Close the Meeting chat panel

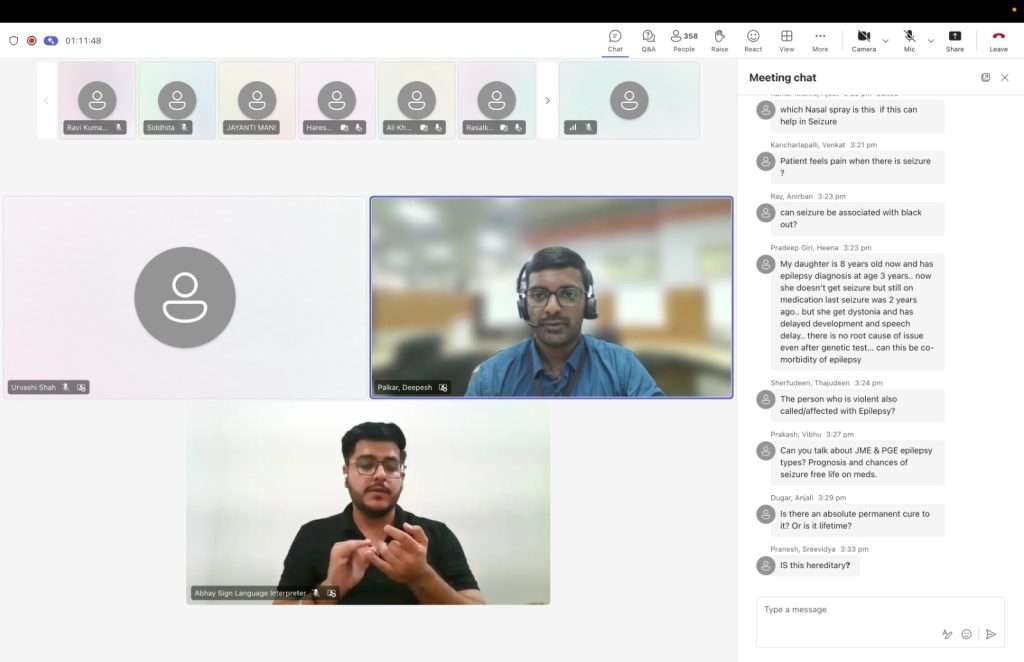[x=1005, y=78]
